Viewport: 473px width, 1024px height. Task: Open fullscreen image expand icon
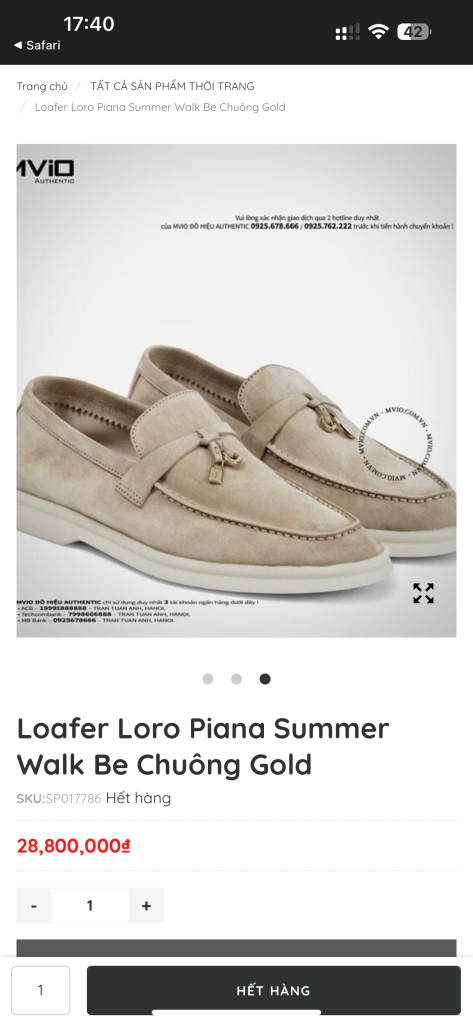pyautogui.click(x=423, y=593)
